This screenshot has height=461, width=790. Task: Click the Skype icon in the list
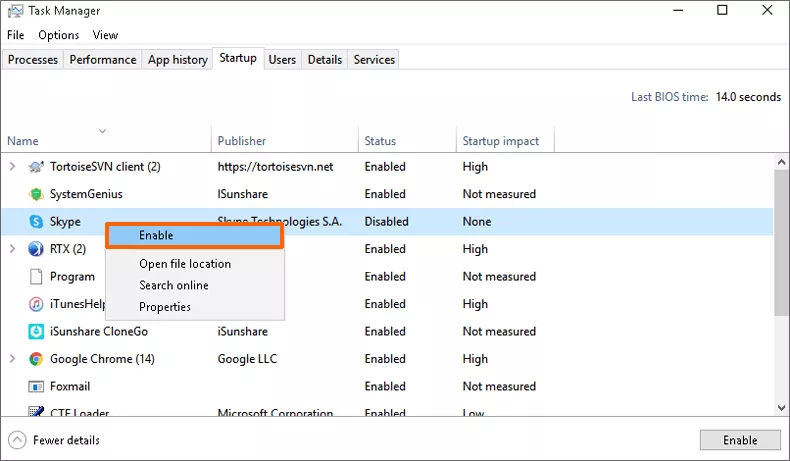tap(36, 222)
